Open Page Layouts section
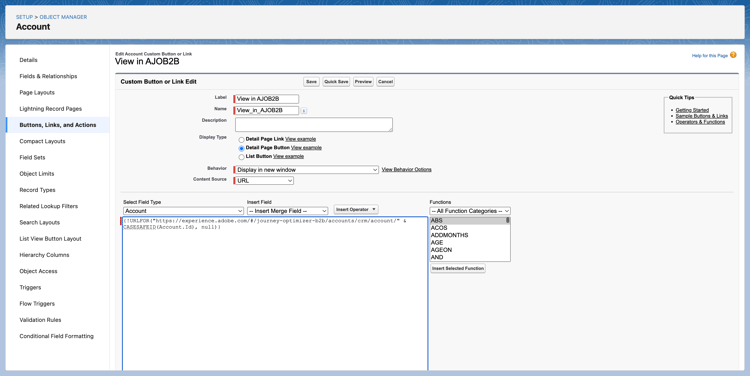Screen dimensions: 750x376 click(x=37, y=92)
